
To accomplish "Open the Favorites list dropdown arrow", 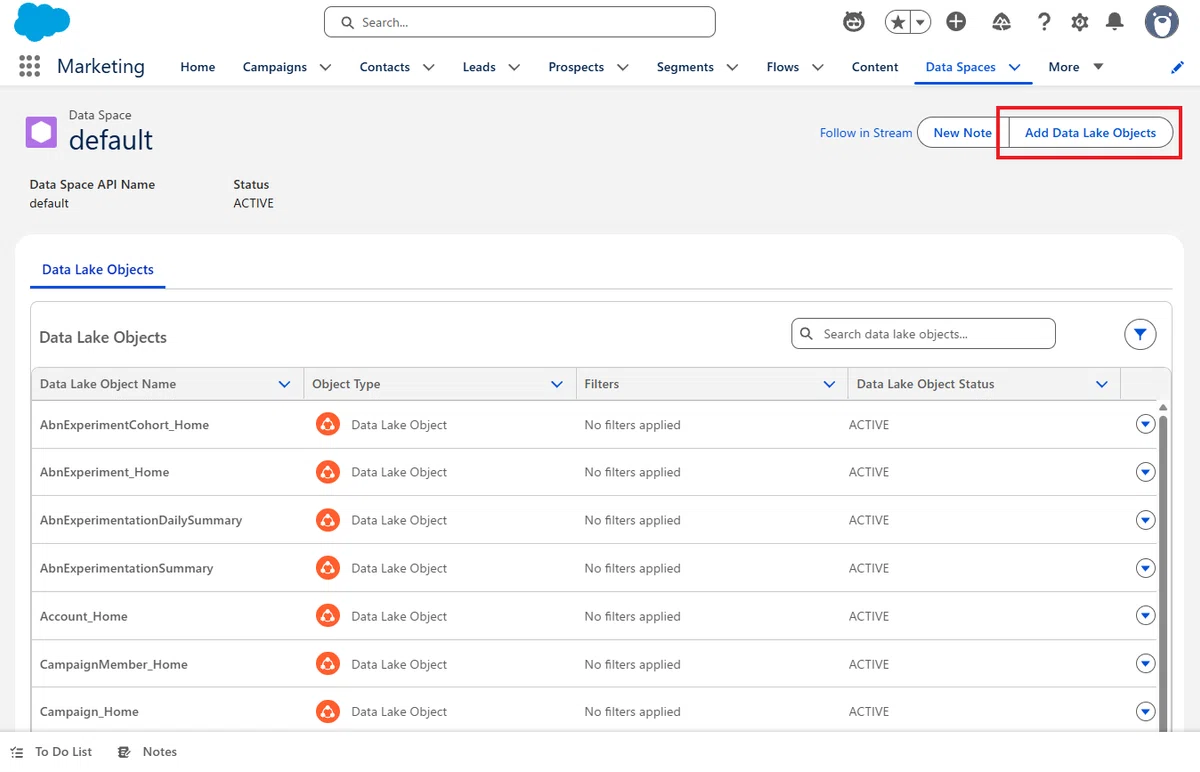I will (920, 22).
